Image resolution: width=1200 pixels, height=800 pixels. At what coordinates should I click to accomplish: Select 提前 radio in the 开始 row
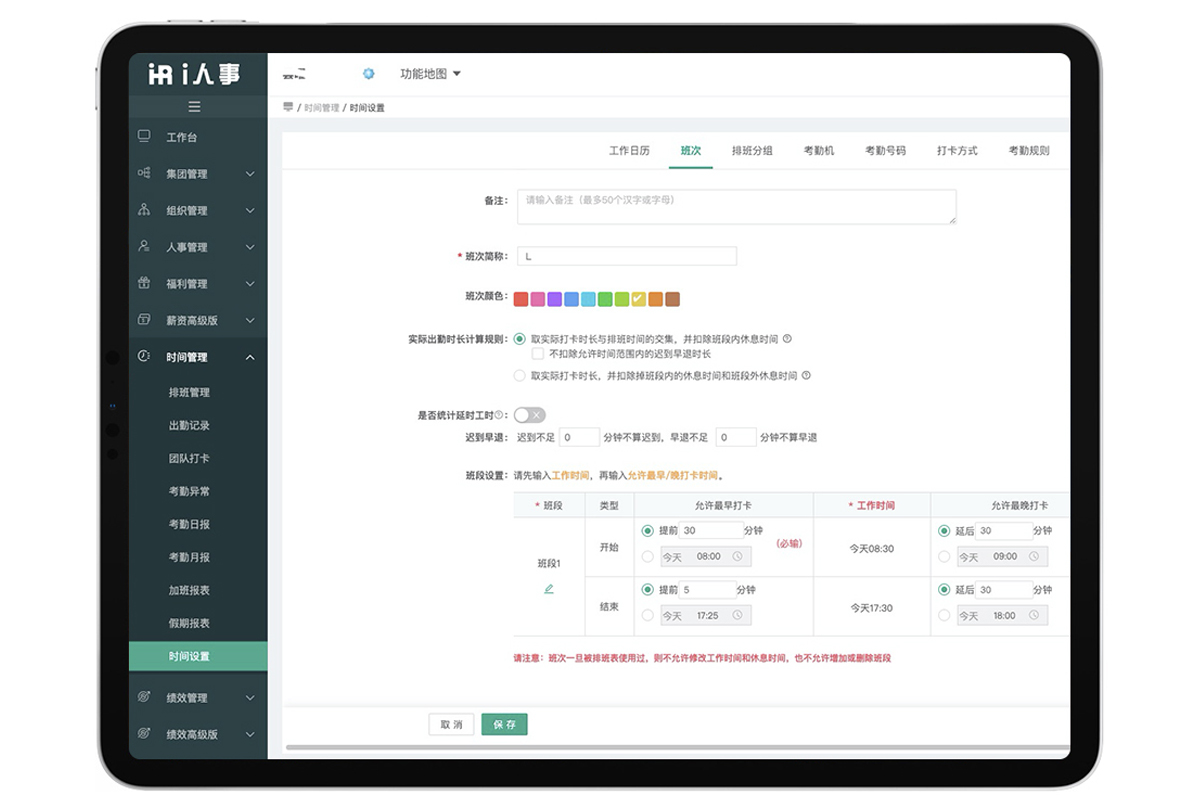coord(648,531)
